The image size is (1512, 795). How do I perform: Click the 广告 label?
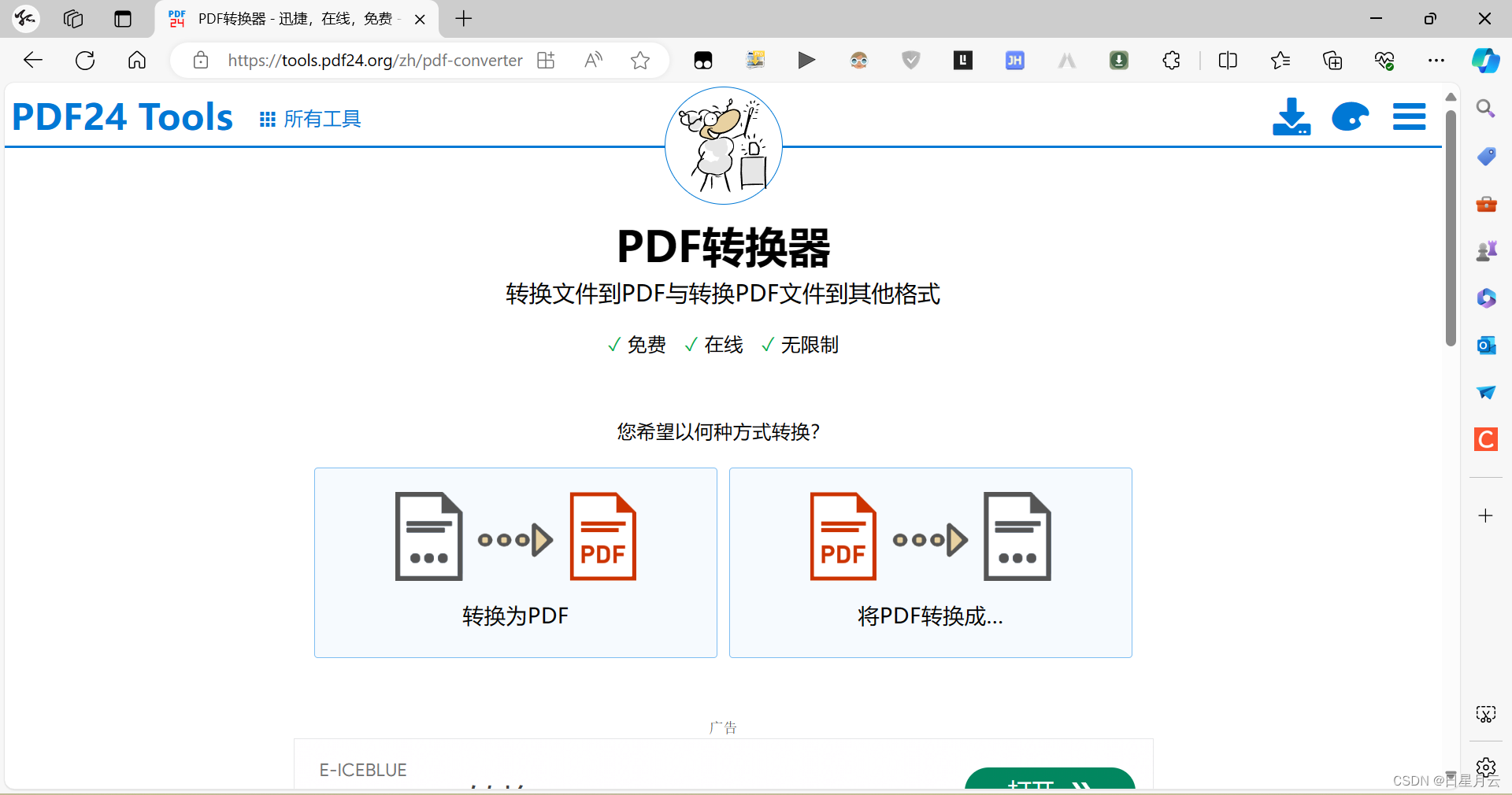tap(723, 727)
